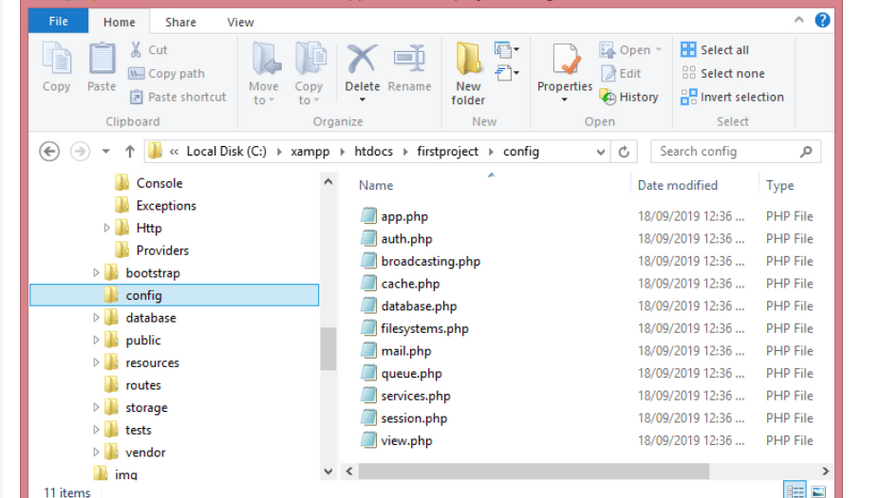Select the database.php file
The image size is (880, 498).
[x=418, y=306]
